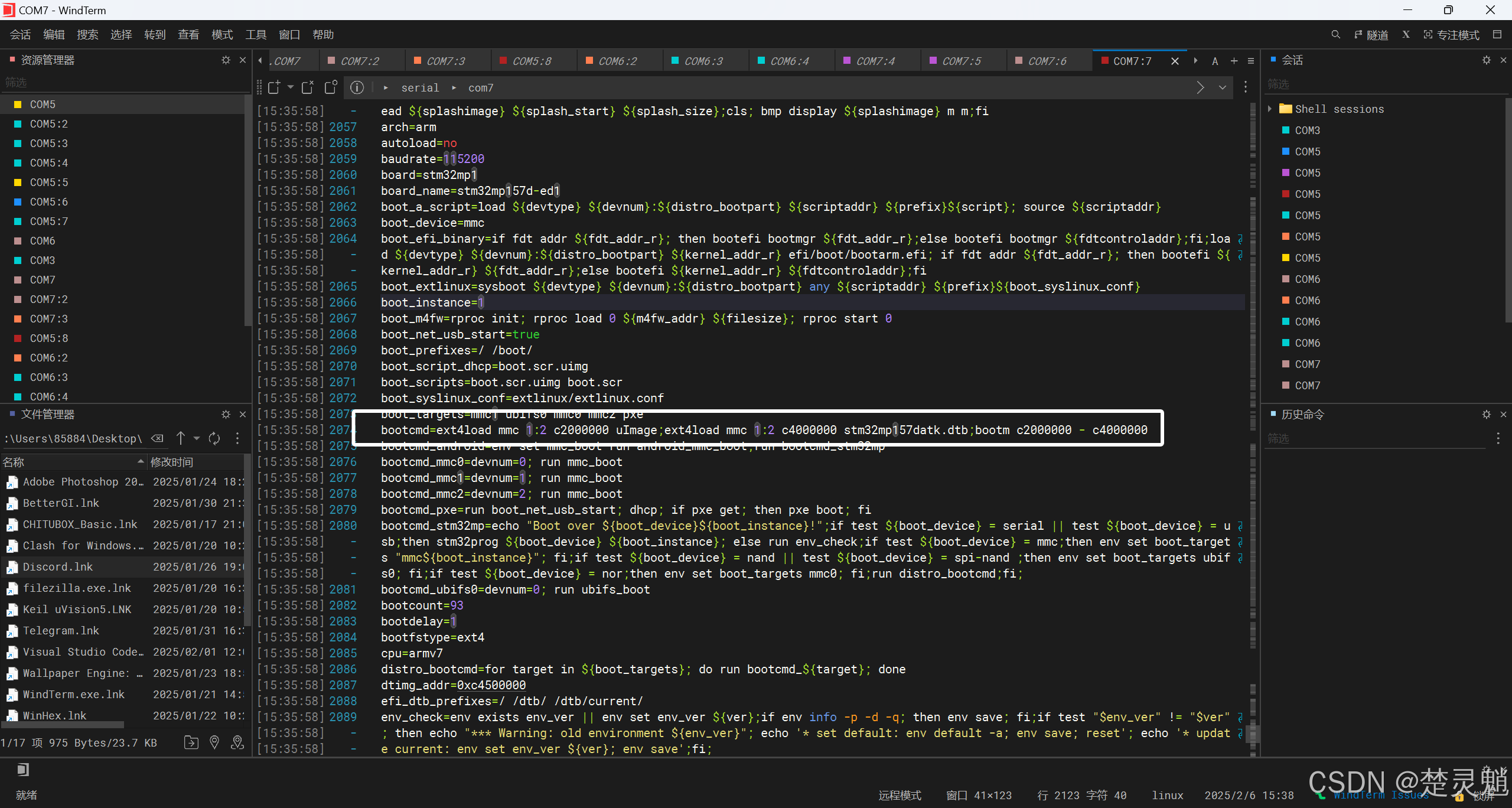Expand the Shell sessions folder
The image size is (1512, 808).
(x=1270, y=109)
